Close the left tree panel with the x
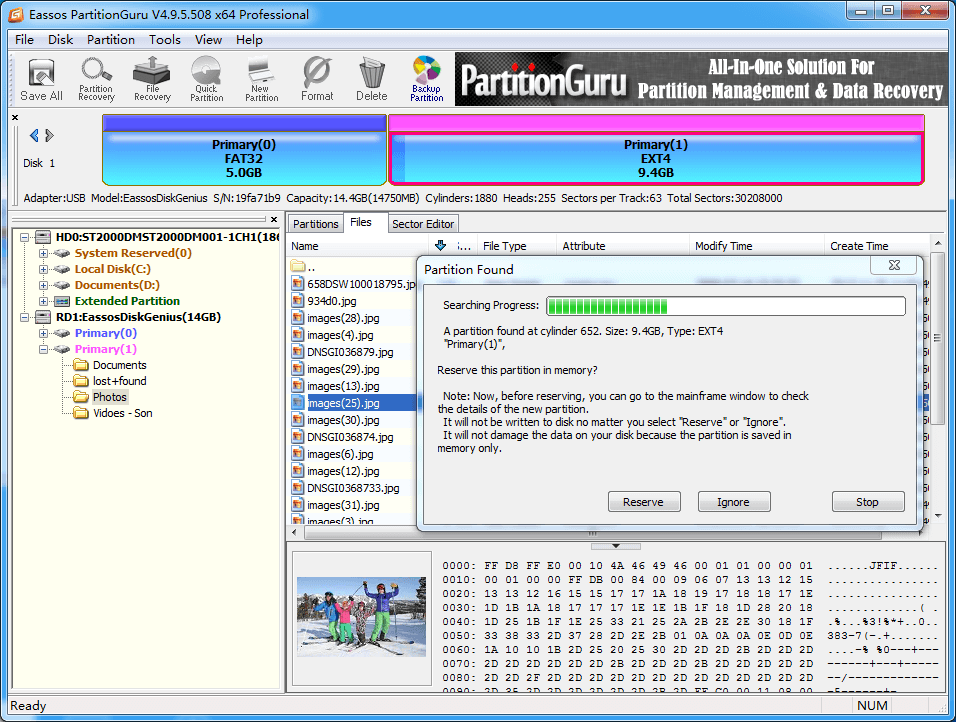The image size is (956, 722). 274,220
